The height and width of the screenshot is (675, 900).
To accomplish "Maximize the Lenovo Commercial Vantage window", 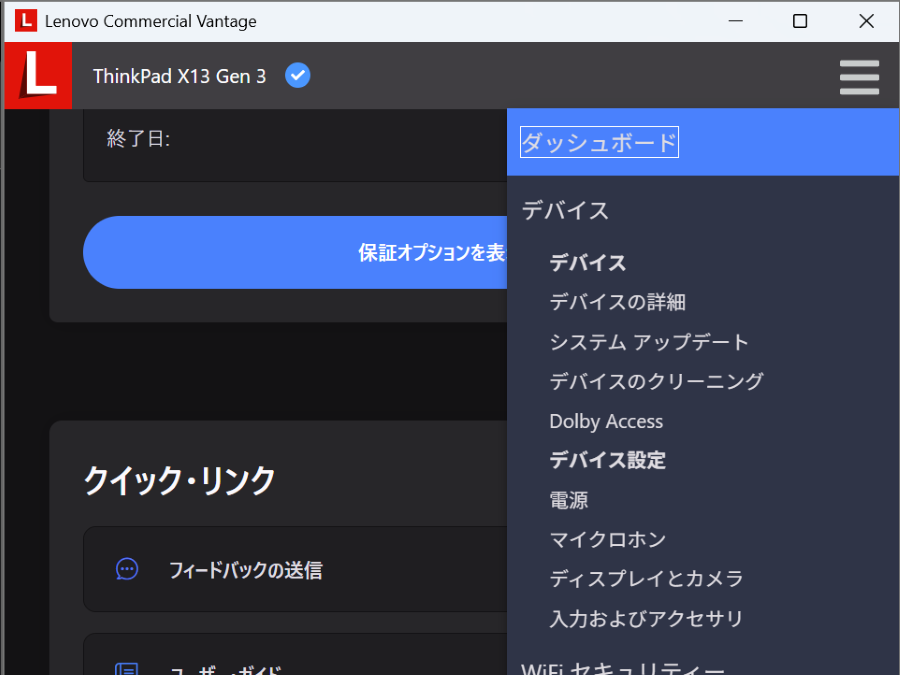I will (x=800, y=21).
